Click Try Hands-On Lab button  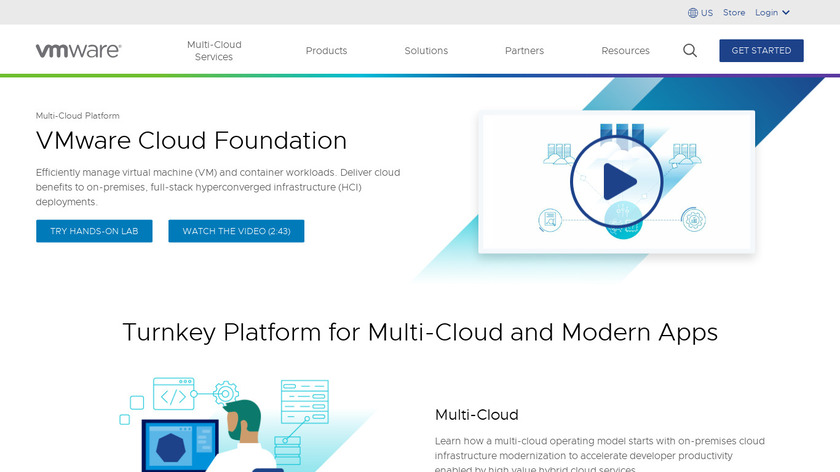tap(94, 231)
